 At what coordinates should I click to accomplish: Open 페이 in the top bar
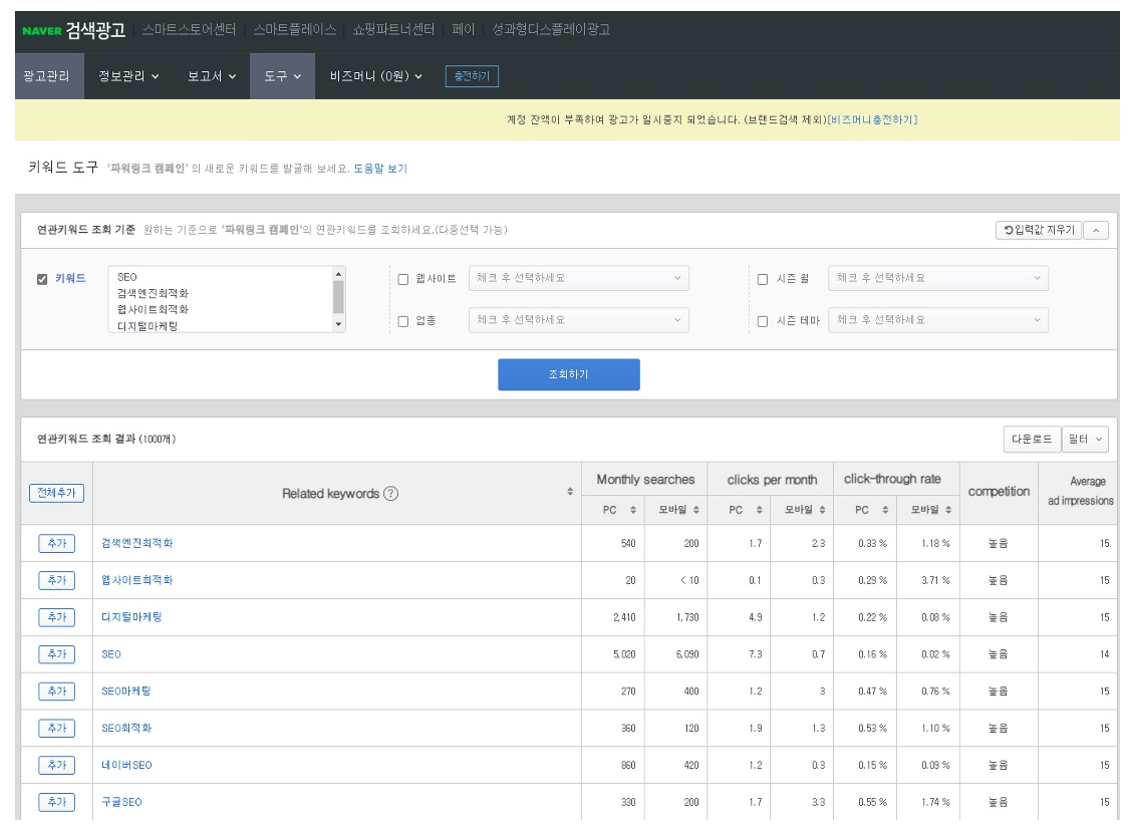click(463, 30)
